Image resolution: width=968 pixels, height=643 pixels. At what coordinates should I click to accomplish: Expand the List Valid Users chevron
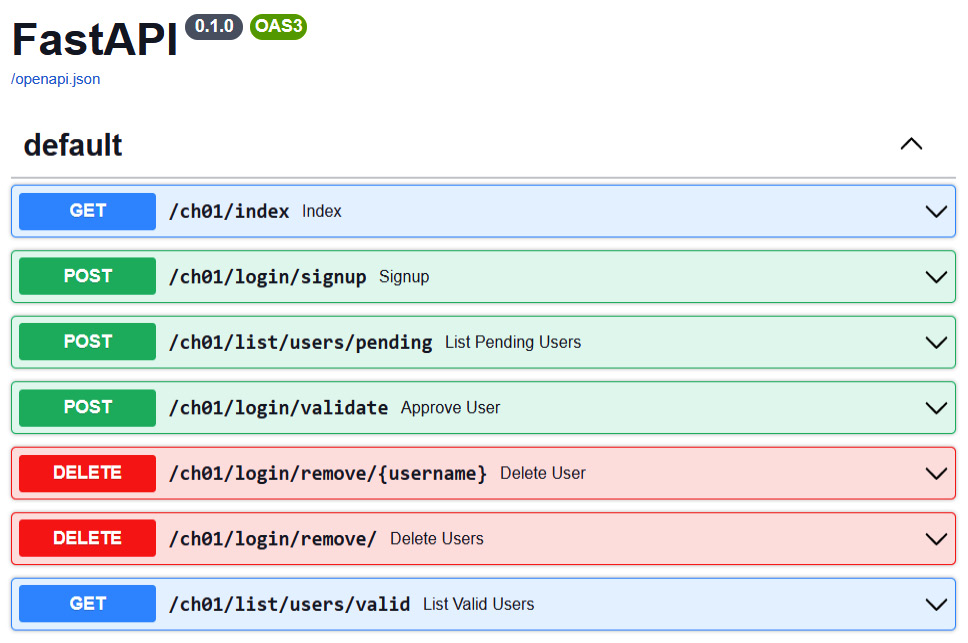click(936, 604)
